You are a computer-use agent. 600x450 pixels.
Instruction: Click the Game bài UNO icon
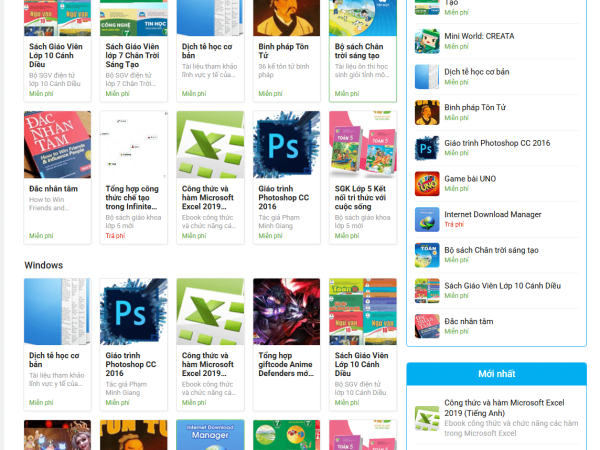tap(428, 183)
